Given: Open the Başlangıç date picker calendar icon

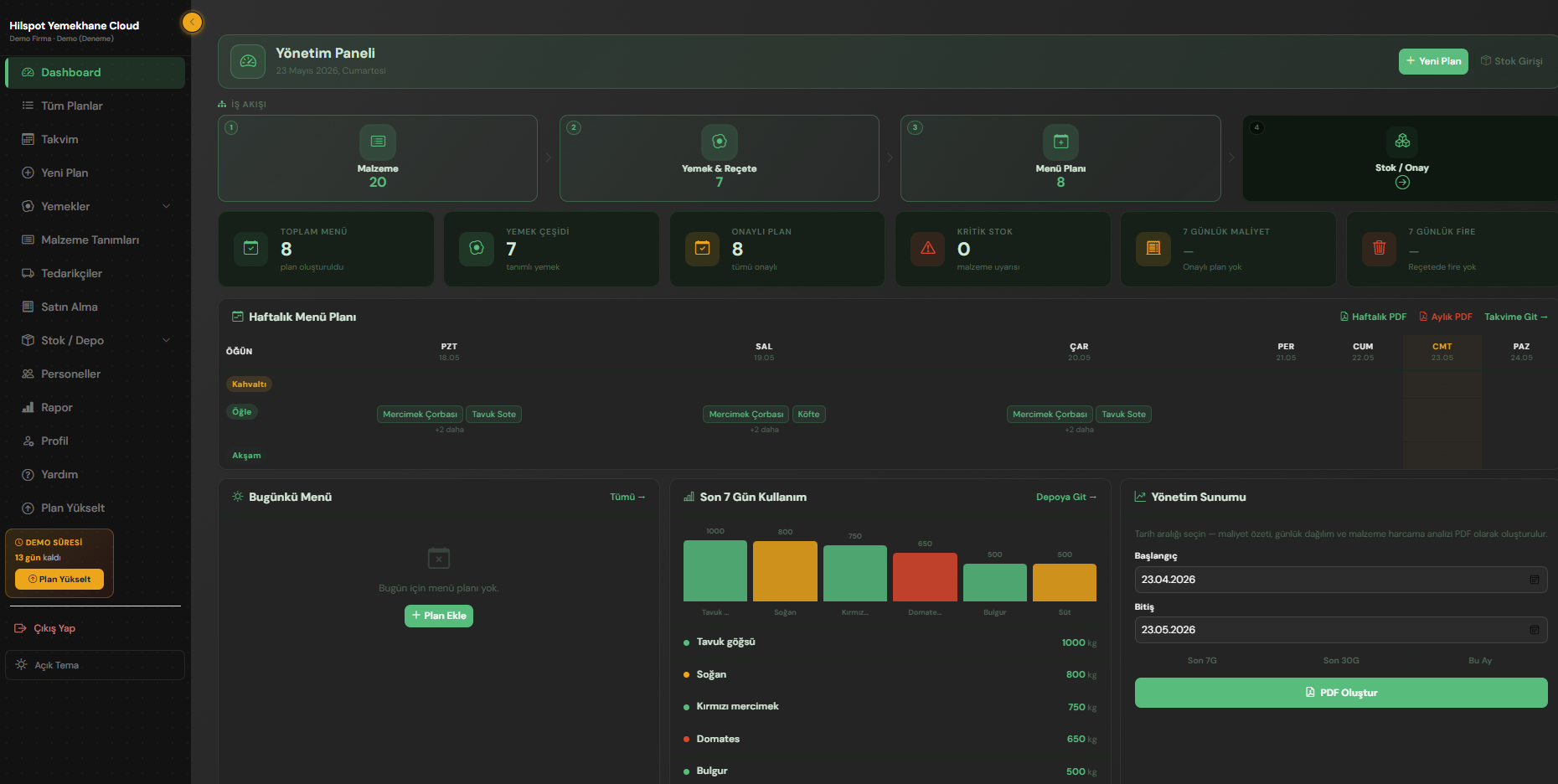Looking at the screenshot, I should click(1535, 580).
